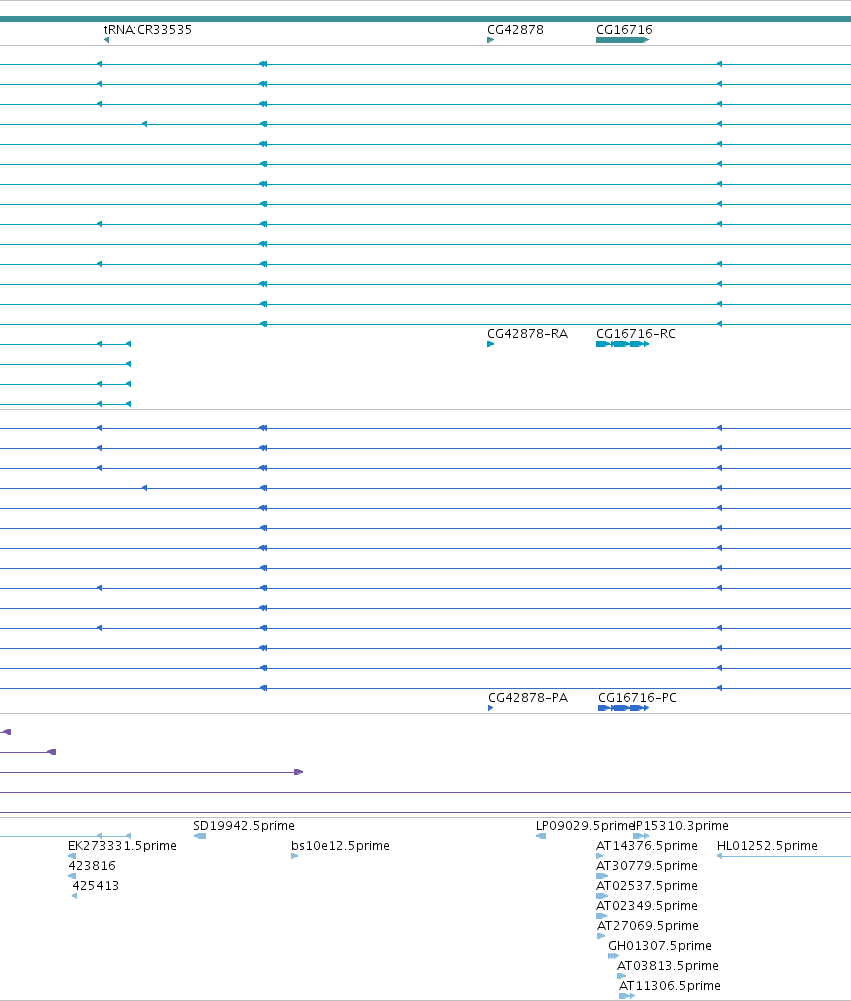Click the GH01307.5prime EST glyph
Image resolution: width=851 pixels, height=1001 pixels.
point(614,956)
